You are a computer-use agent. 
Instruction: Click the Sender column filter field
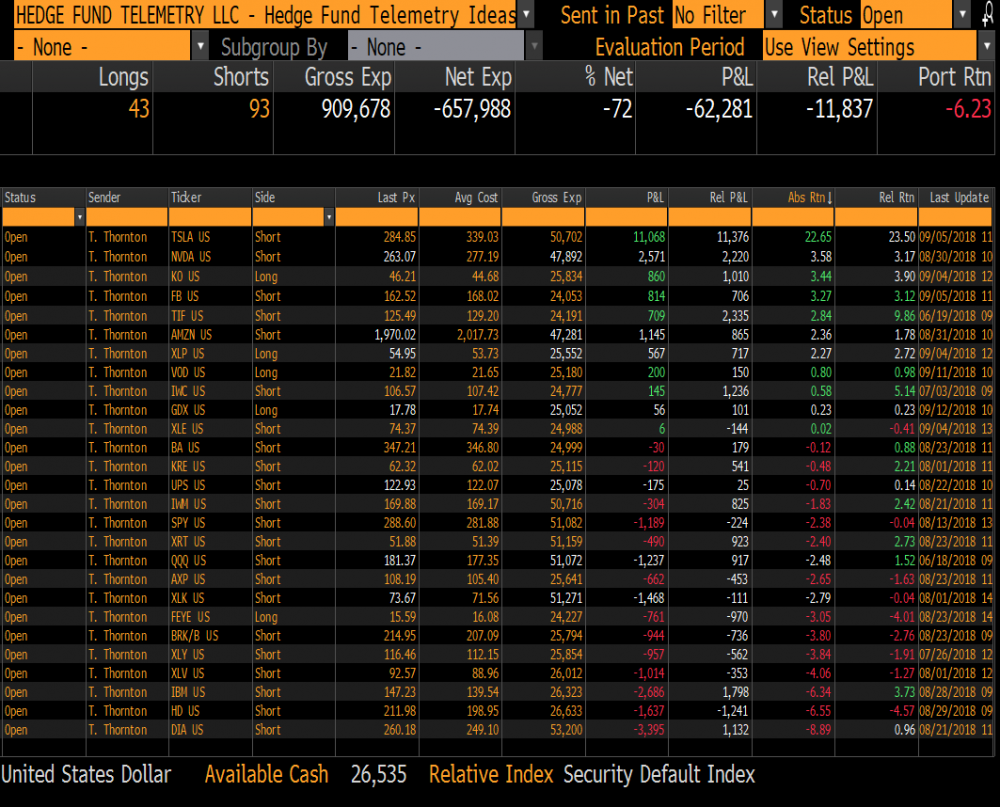(x=127, y=218)
